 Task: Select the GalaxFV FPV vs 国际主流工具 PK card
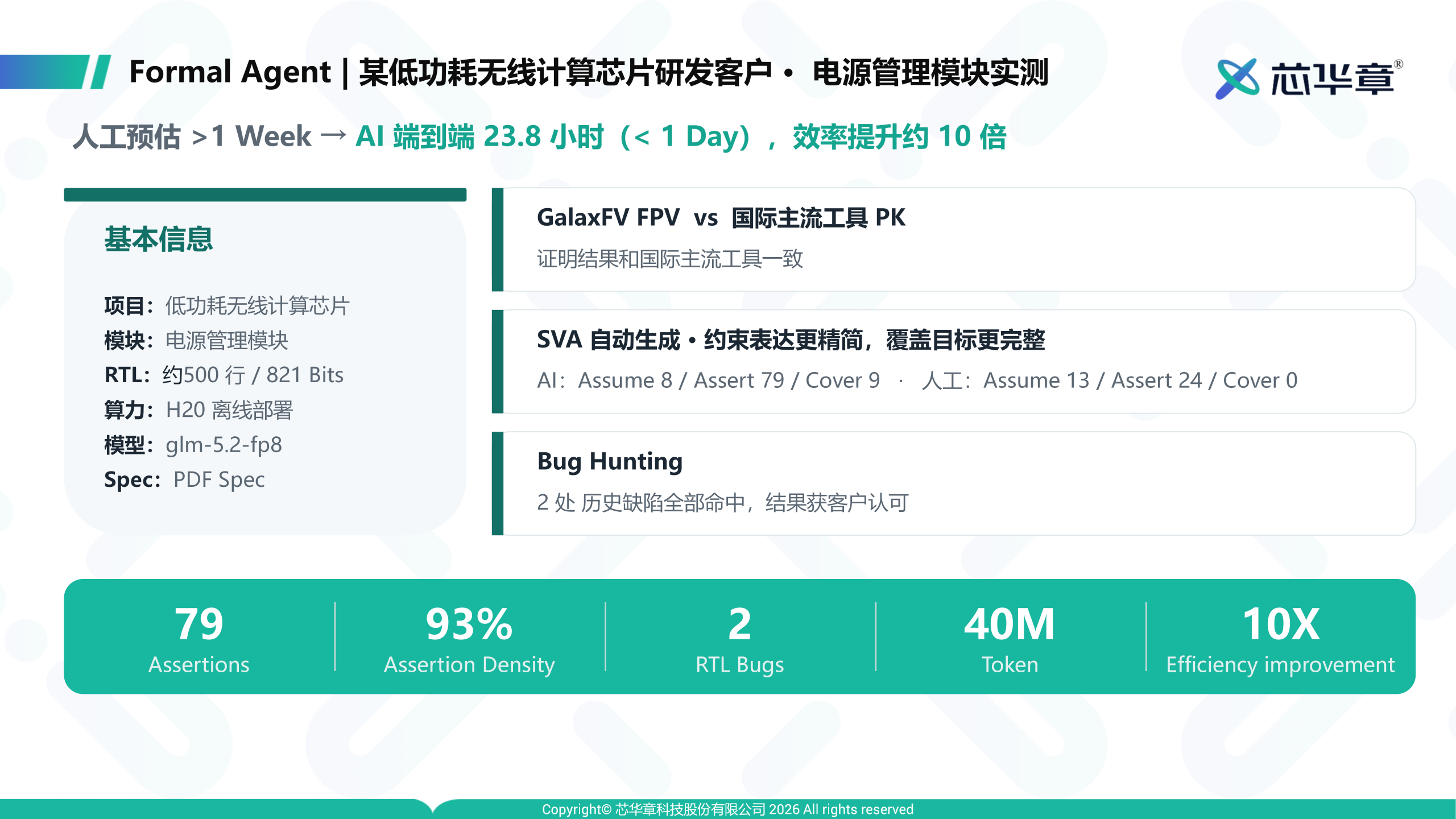tap(953, 239)
